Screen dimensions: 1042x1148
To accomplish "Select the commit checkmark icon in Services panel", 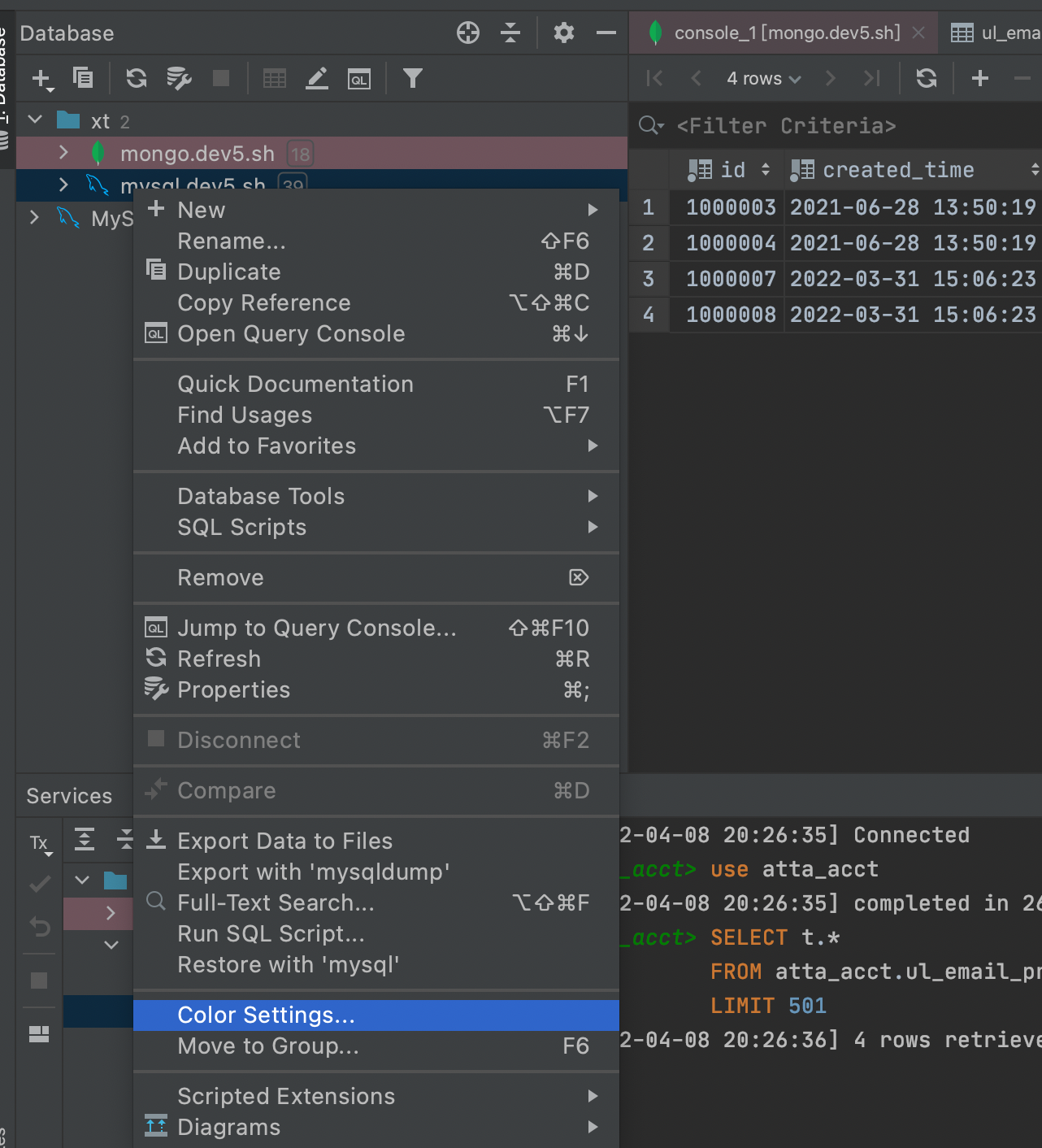I will coord(38,883).
